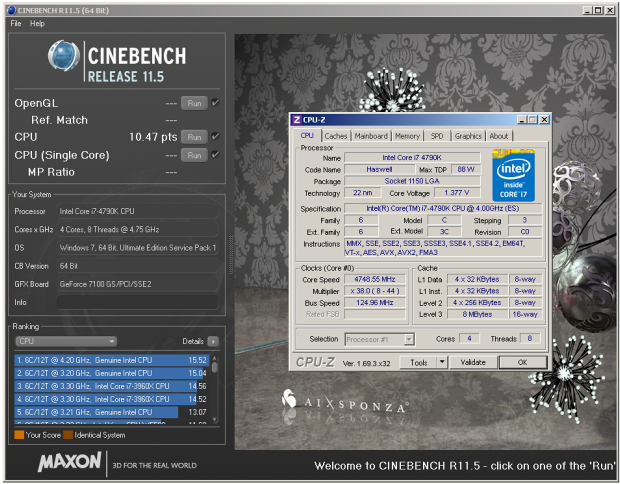Switch to CPU tab in CPU-Z
The image size is (620, 484).
(307, 136)
